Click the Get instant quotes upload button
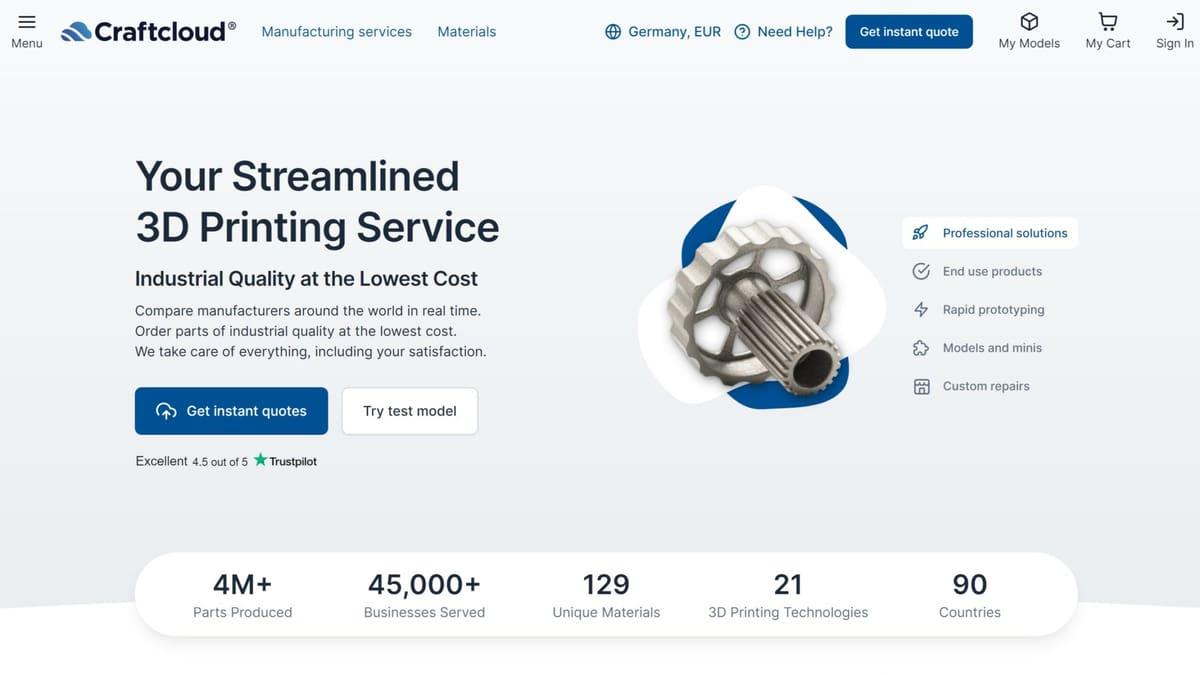This screenshot has width=1200, height=675. 231,411
